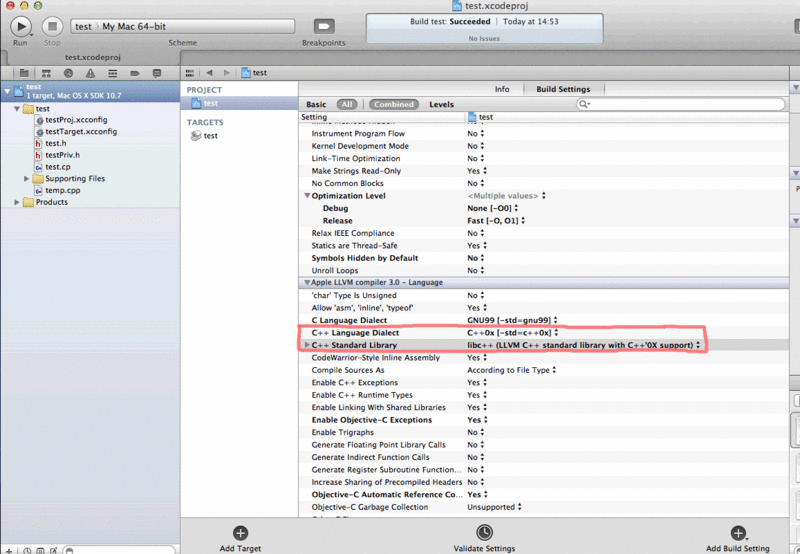Switch to the Info tab
The height and width of the screenshot is (554, 800).
[502, 89]
